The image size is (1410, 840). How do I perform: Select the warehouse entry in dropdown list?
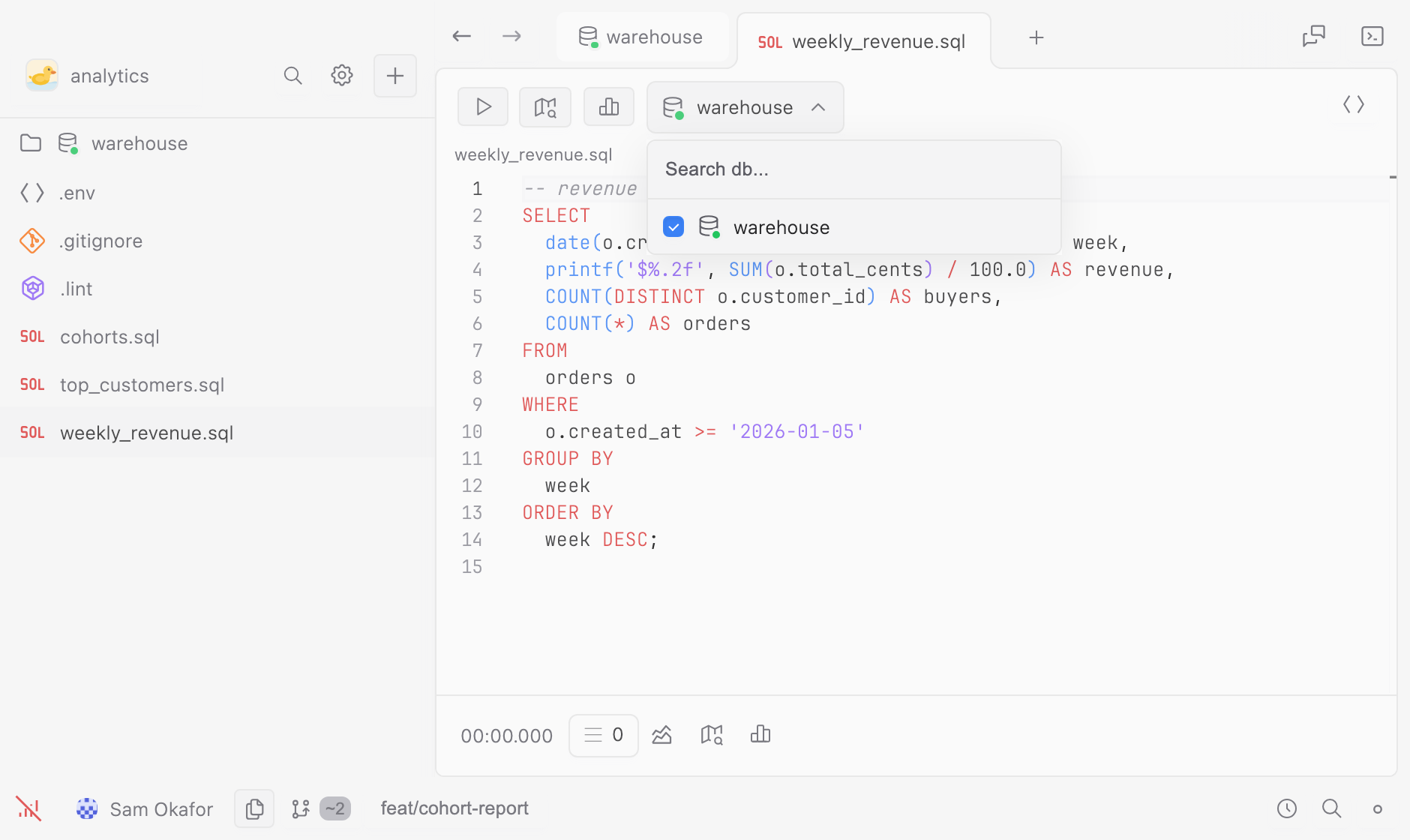[854, 227]
